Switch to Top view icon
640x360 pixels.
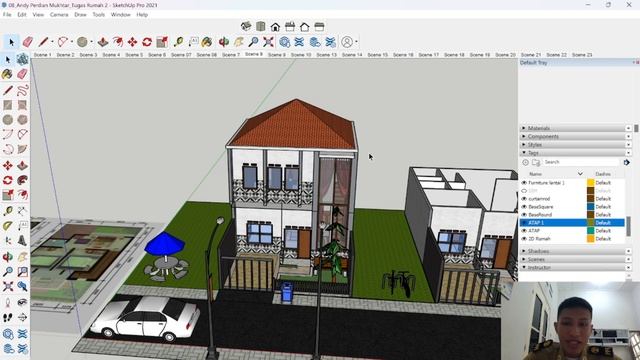tap(260, 27)
